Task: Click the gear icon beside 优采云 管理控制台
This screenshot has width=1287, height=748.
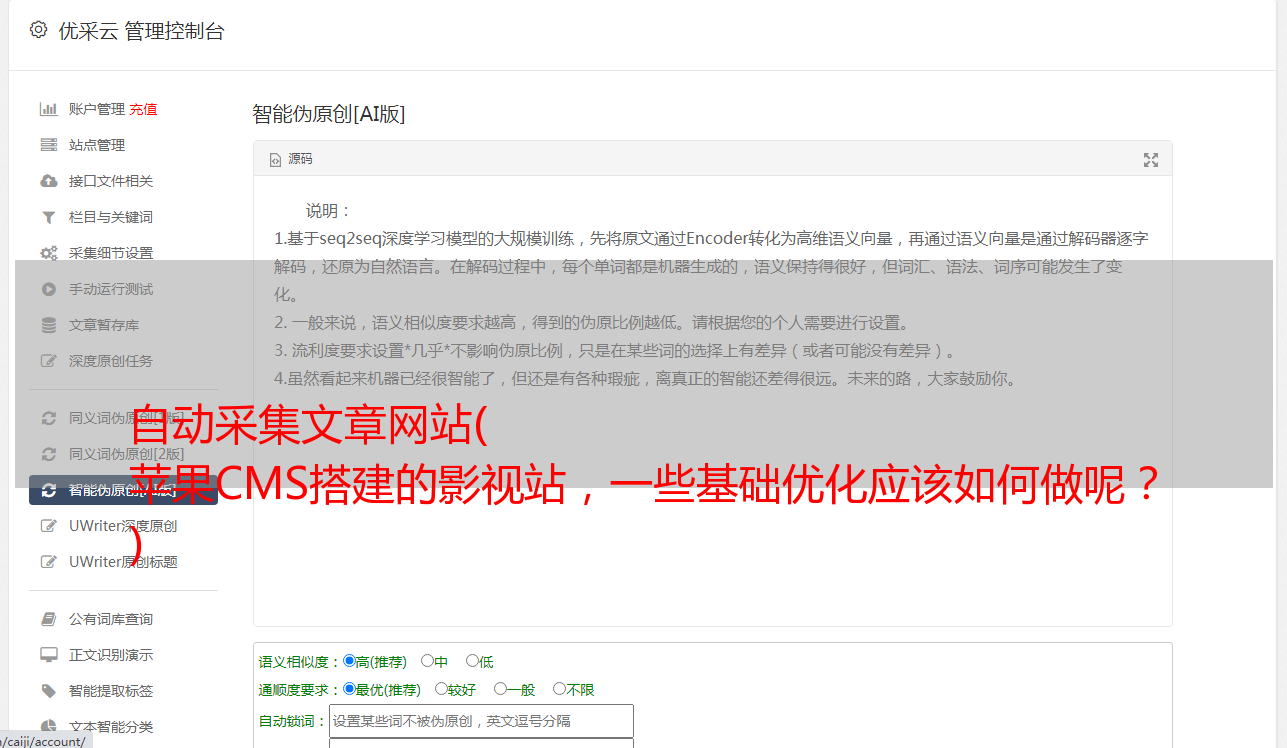Action: point(38,30)
